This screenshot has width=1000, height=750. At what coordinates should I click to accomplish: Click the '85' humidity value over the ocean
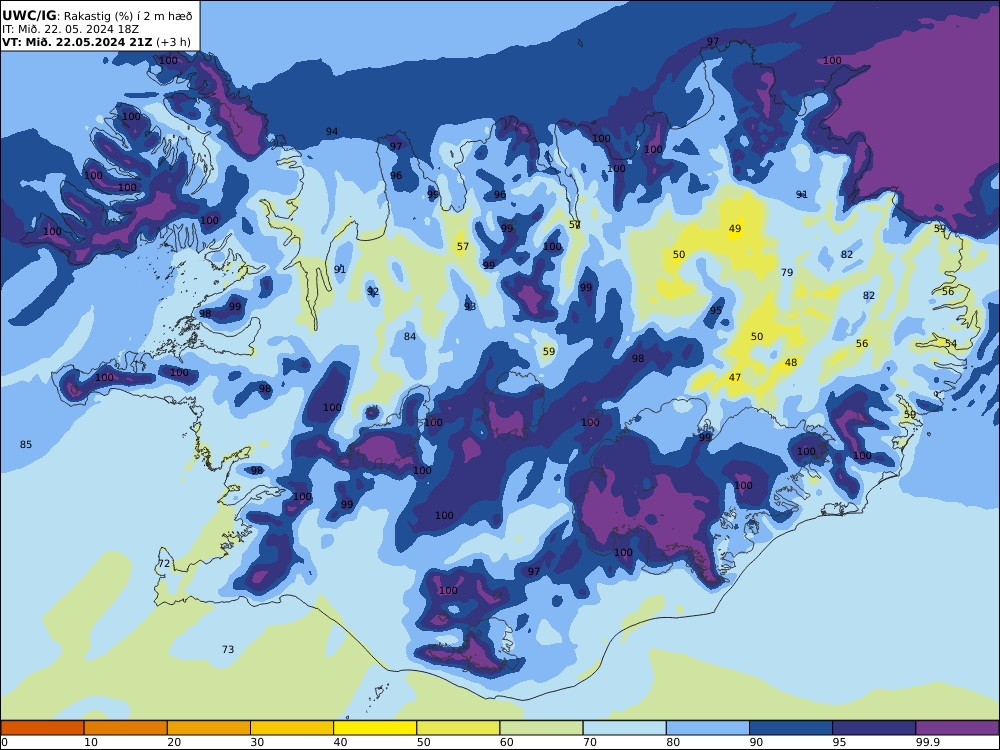(26, 445)
